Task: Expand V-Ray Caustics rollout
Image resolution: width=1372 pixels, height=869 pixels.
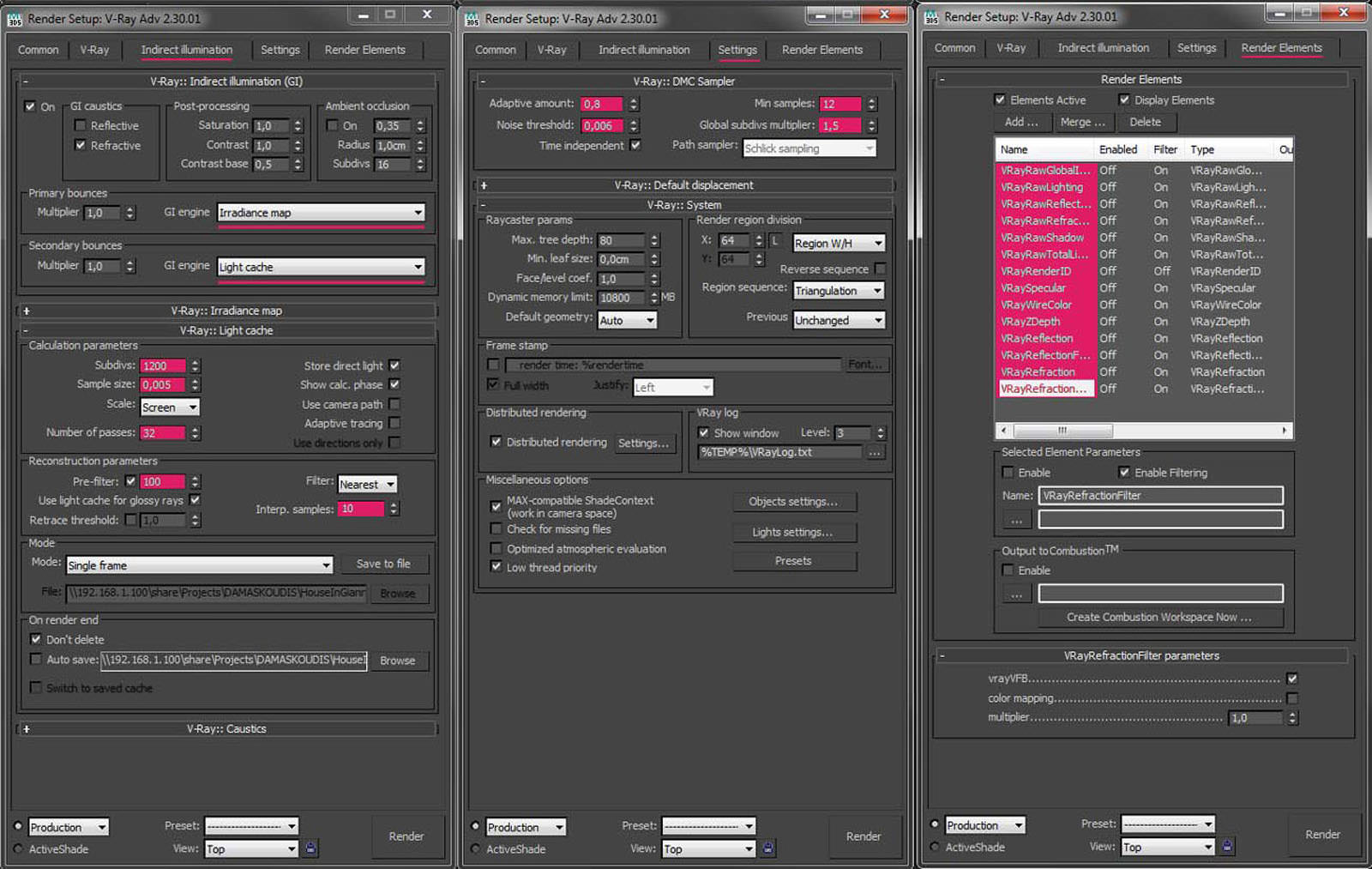Action: (x=226, y=729)
